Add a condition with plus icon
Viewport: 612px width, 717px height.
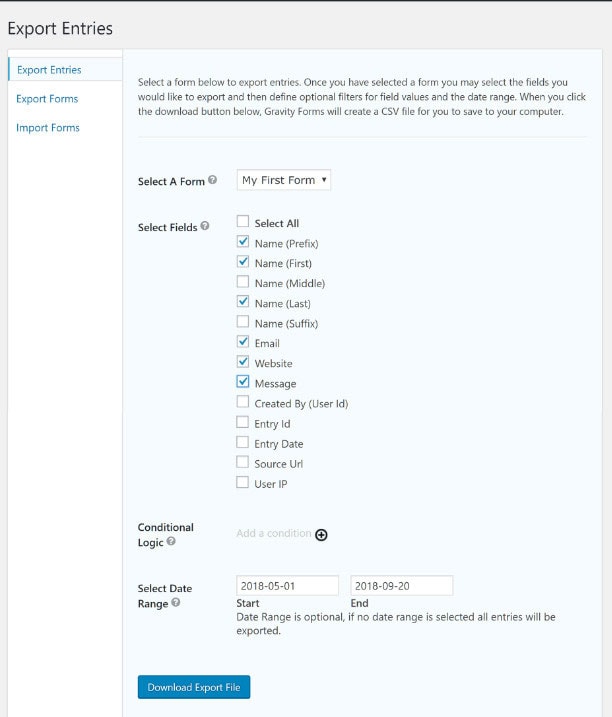(x=321, y=534)
